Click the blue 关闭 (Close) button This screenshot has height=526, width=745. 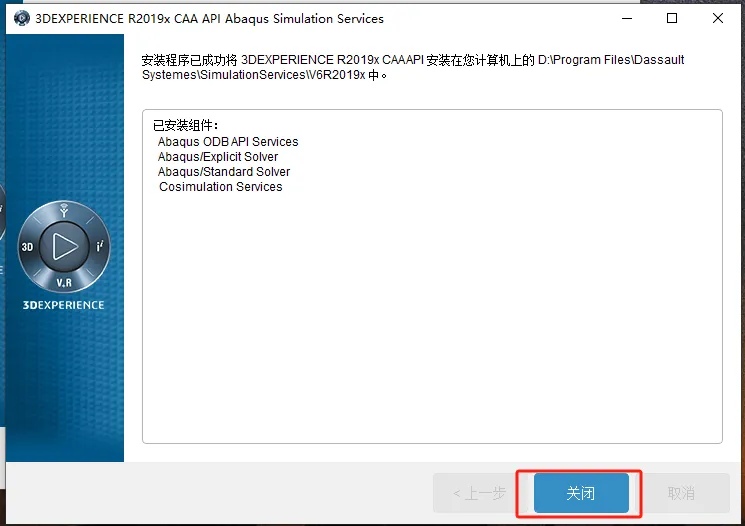[x=581, y=493]
